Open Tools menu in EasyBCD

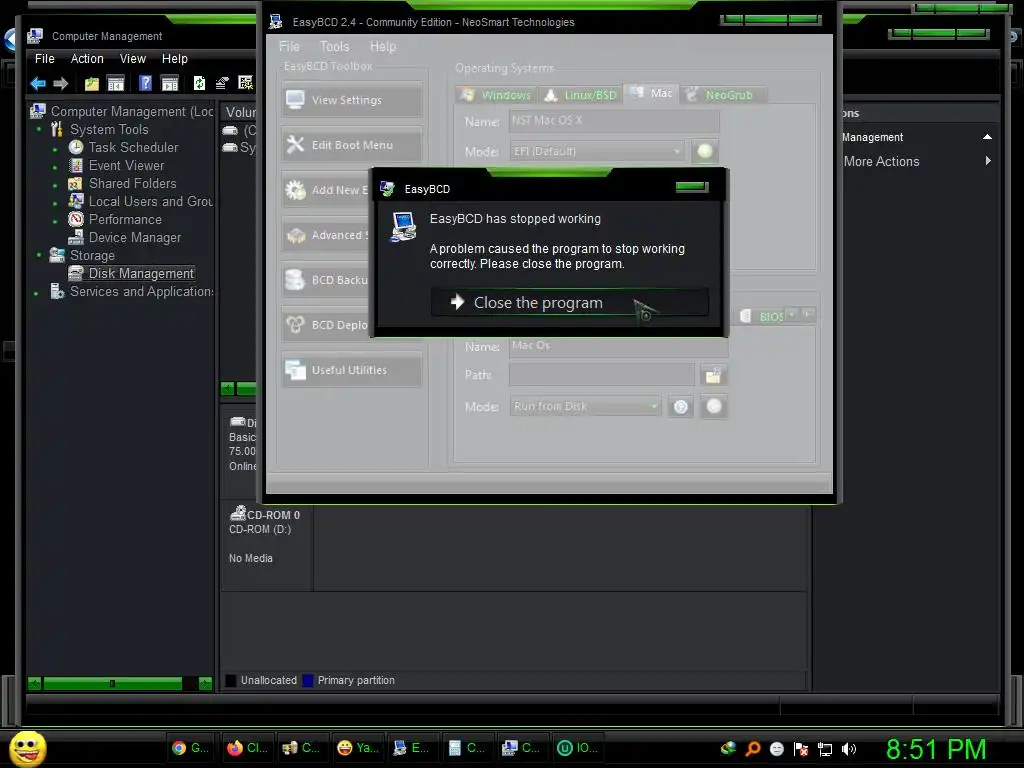pos(334,46)
